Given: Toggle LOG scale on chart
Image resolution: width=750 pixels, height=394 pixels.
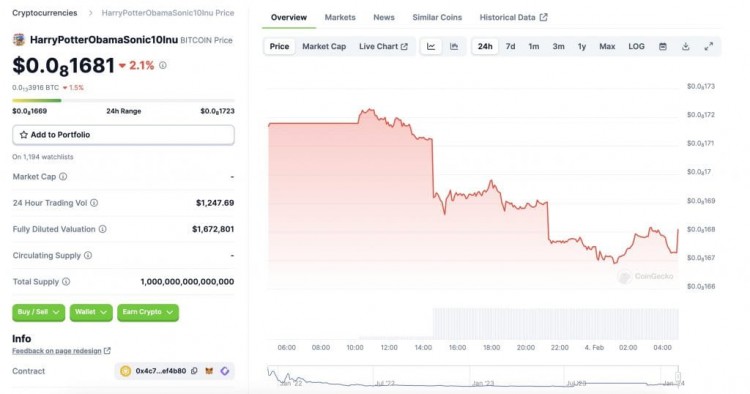Looking at the screenshot, I should pos(636,46).
